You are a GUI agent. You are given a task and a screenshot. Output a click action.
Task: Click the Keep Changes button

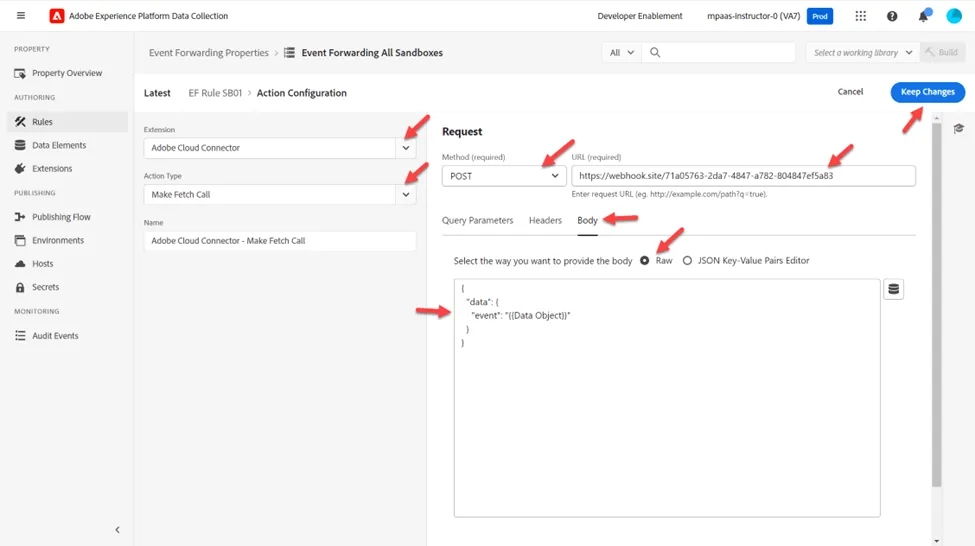pyautogui.click(x=928, y=92)
